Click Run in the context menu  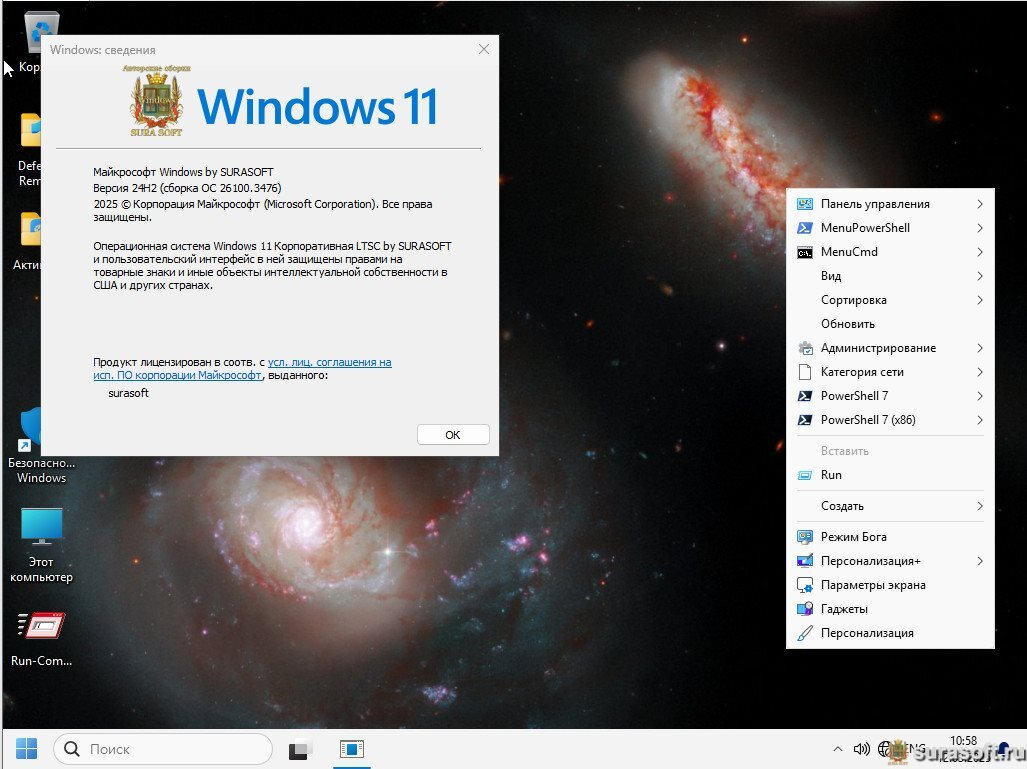tap(831, 475)
